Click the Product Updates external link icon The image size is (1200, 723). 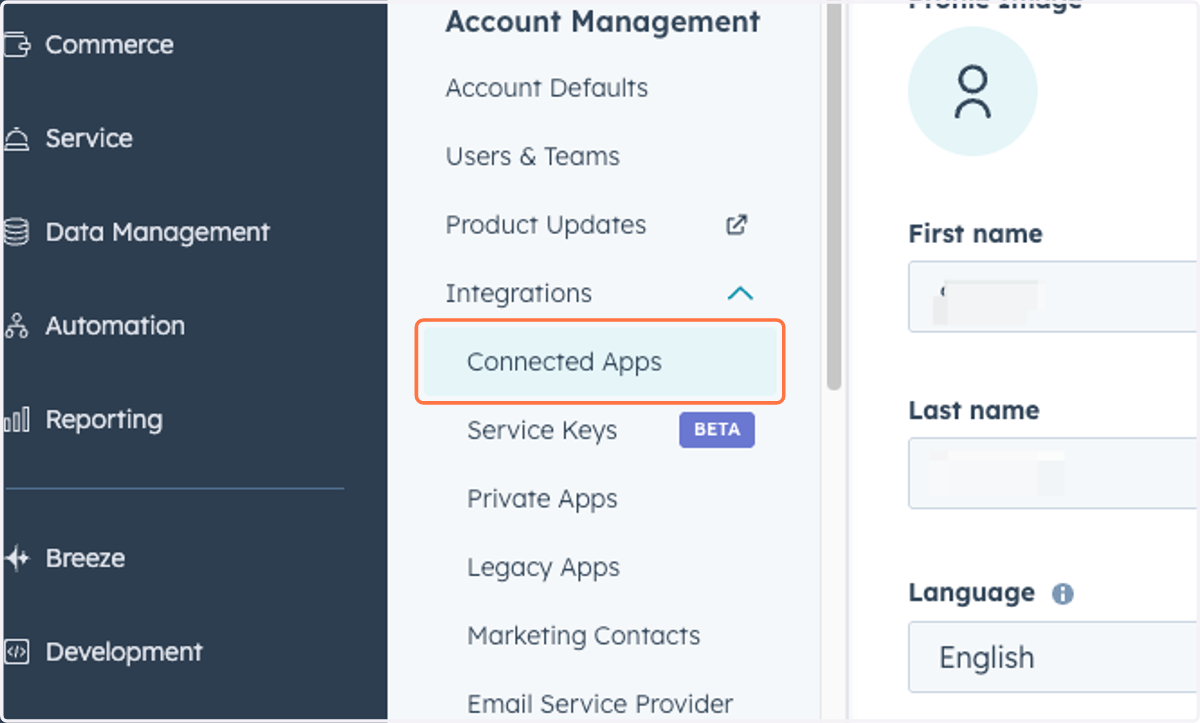click(737, 225)
